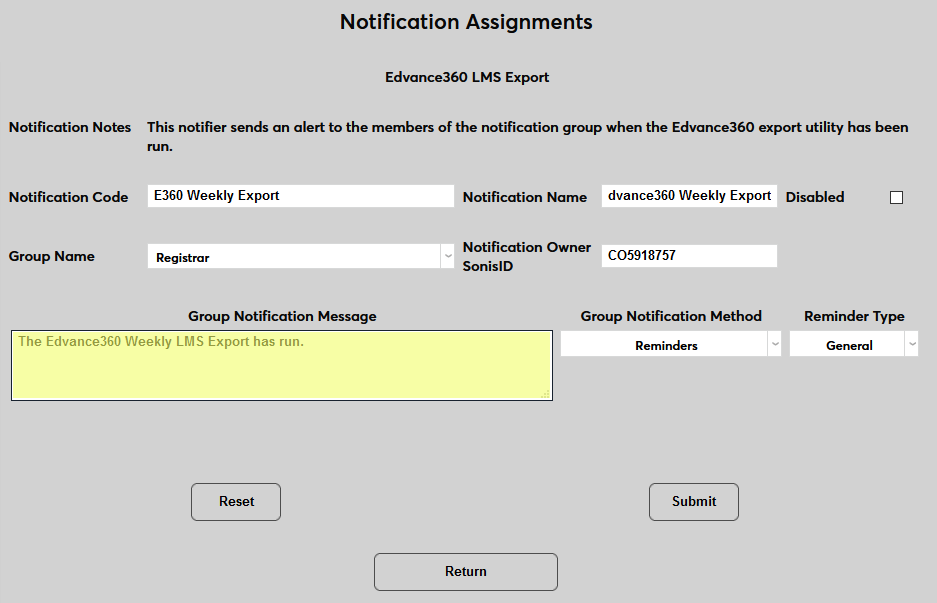Click the Notification Owner SonisID label
The height and width of the screenshot is (603, 937).
526,256
